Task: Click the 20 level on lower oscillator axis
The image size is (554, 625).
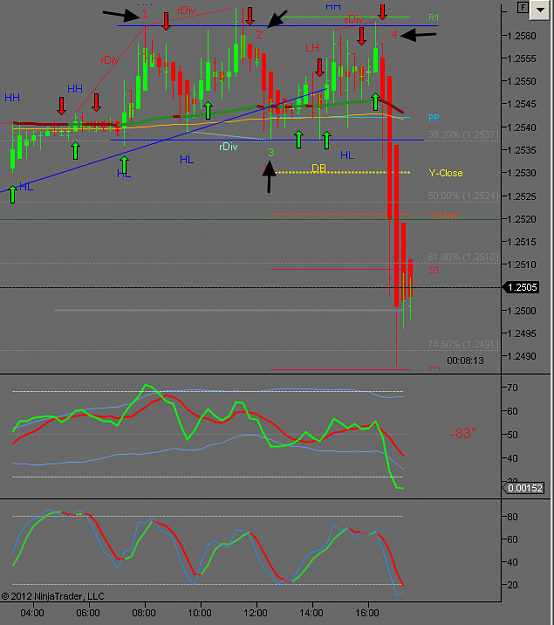Action: pos(513,585)
